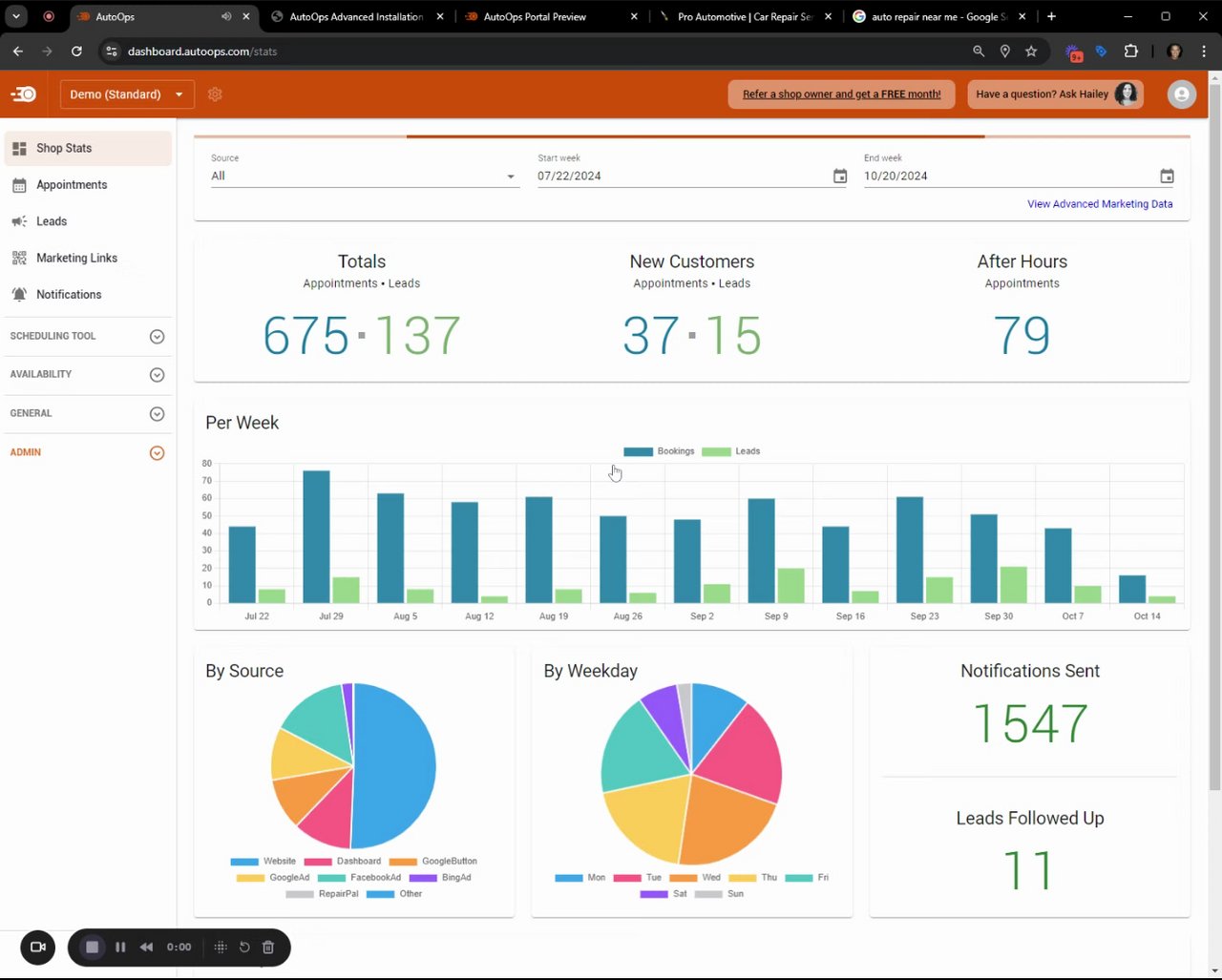The width and height of the screenshot is (1222, 980).
Task: Click the user account avatar icon
Action: pyautogui.click(x=1181, y=94)
